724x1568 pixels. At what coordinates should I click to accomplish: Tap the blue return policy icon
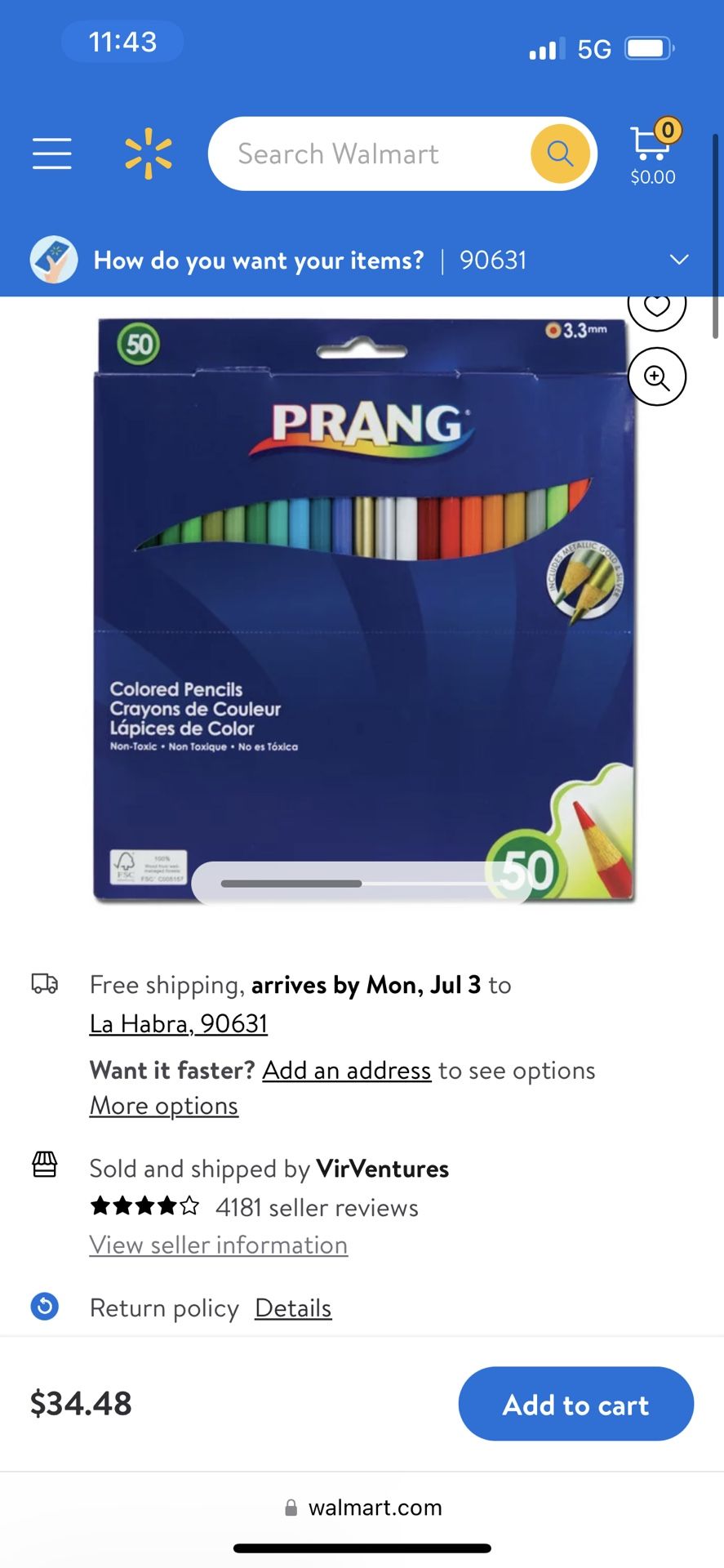click(x=45, y=1307)
